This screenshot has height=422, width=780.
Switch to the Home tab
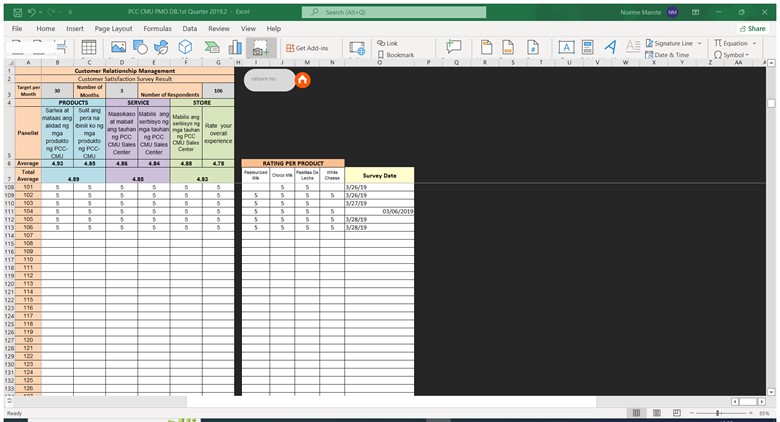coord(46,28)
